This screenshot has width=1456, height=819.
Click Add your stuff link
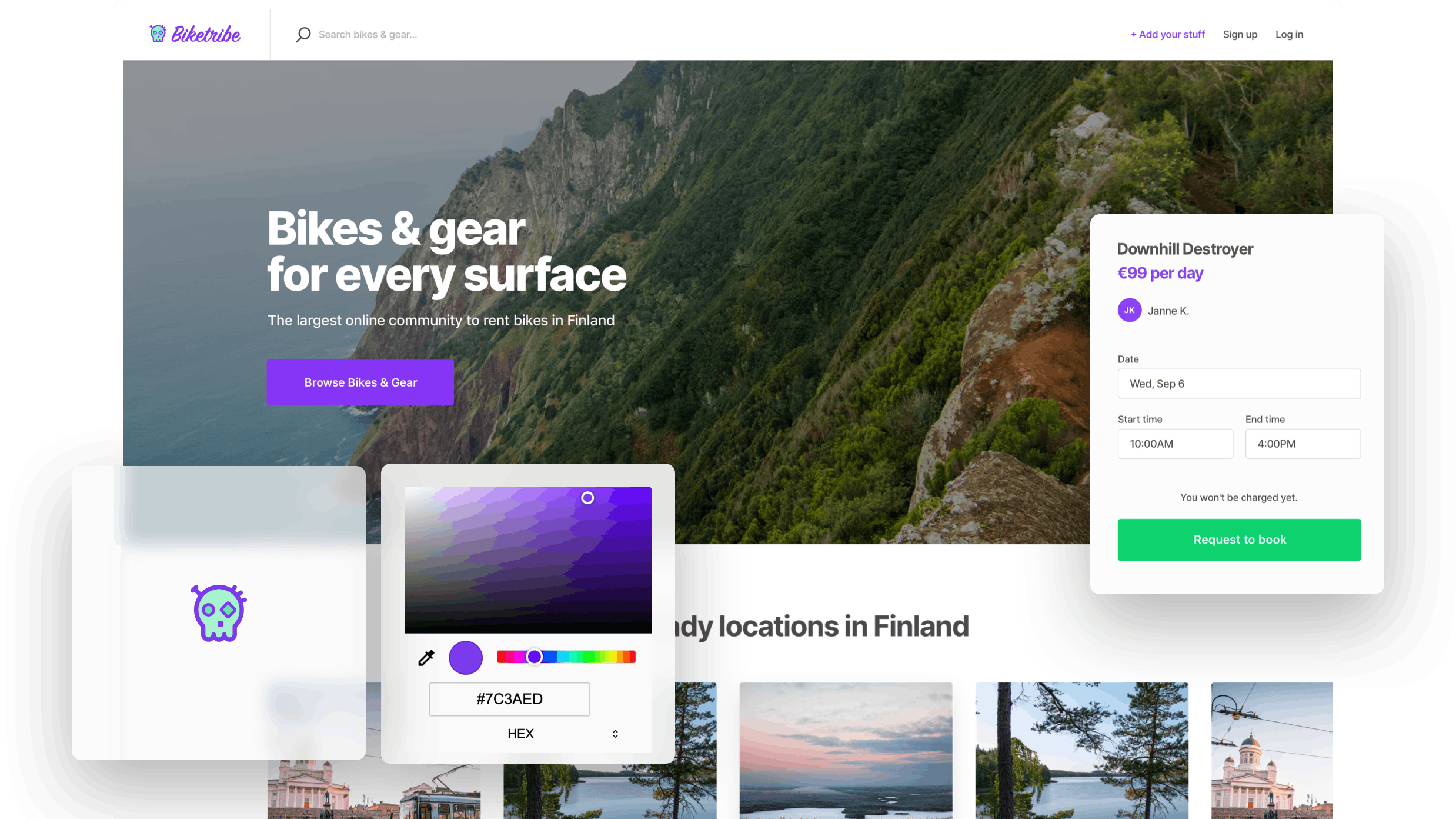click(1168, 34)
